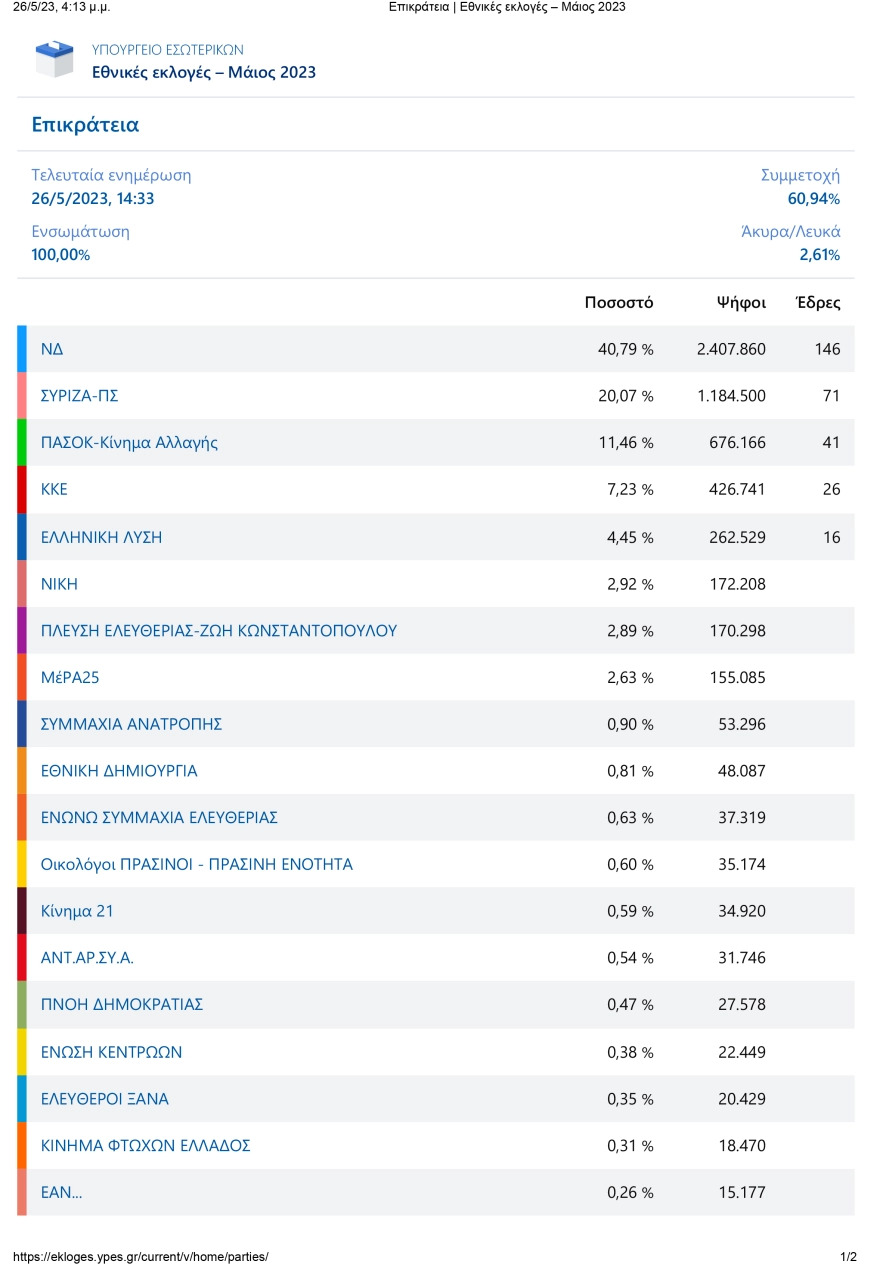880x1264 pixels.
Task: Select the ΚΙΝΗΜΑ ΦΤΩΧΩΝ ΕΛΛΑΔΟΣ row
Action: 145,1146
